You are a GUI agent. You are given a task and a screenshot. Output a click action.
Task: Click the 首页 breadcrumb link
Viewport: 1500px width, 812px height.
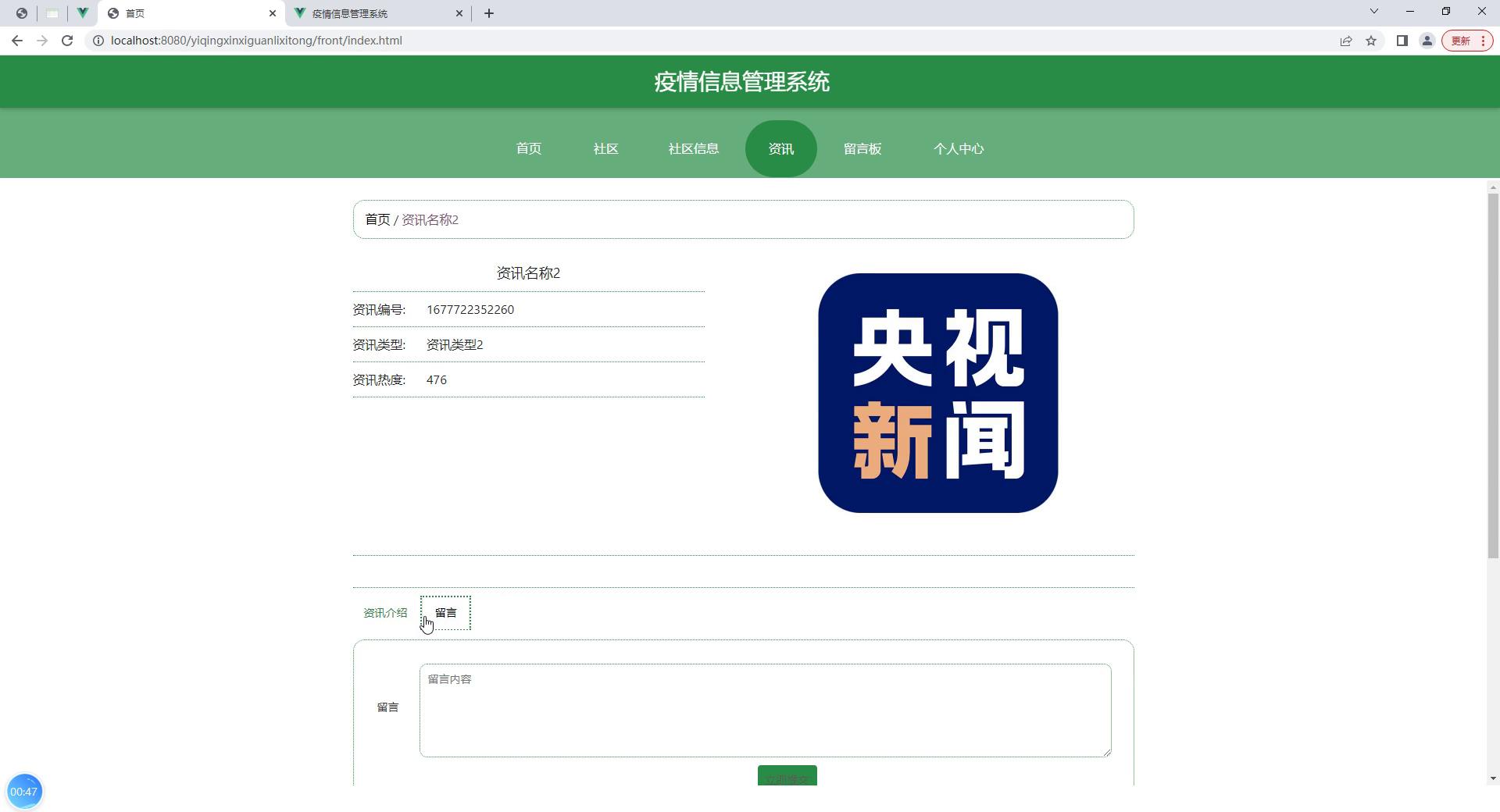pyautogui.click(x=377, y=219)
